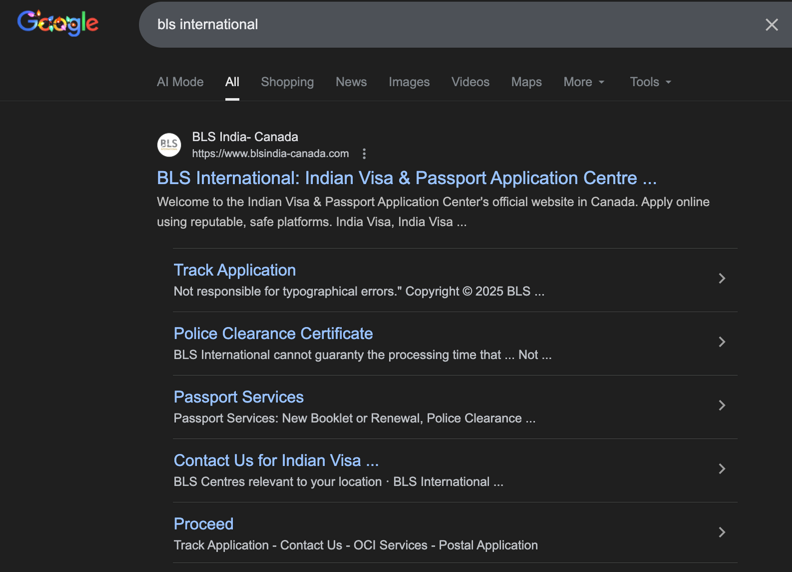The image size is (793, 572).
Task: Switch to the Videos tab
Action: 470,82
